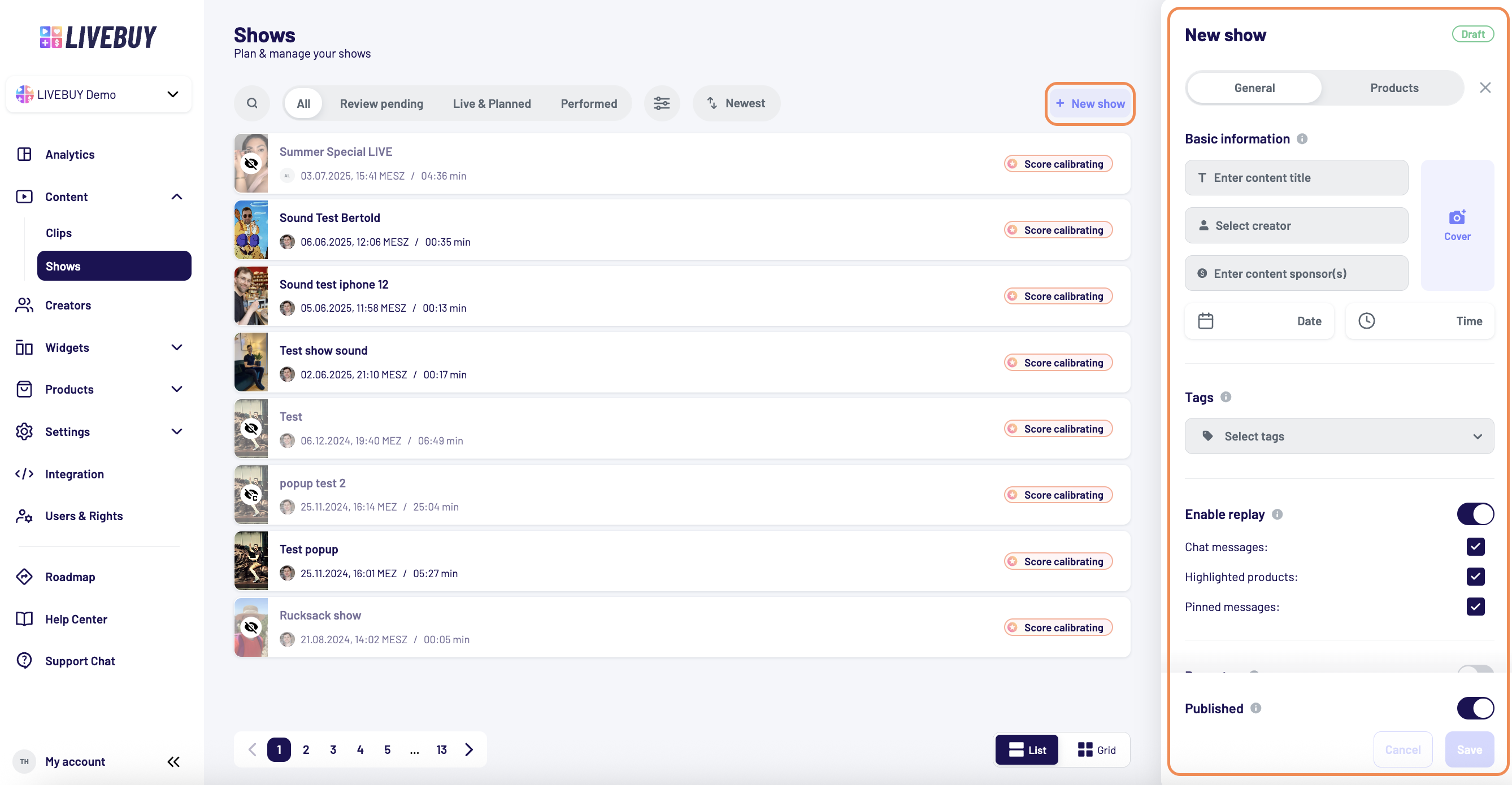This screenshot has width=1512, height=785.
Task: Launch Support Chat
Action: pos(80,661)
